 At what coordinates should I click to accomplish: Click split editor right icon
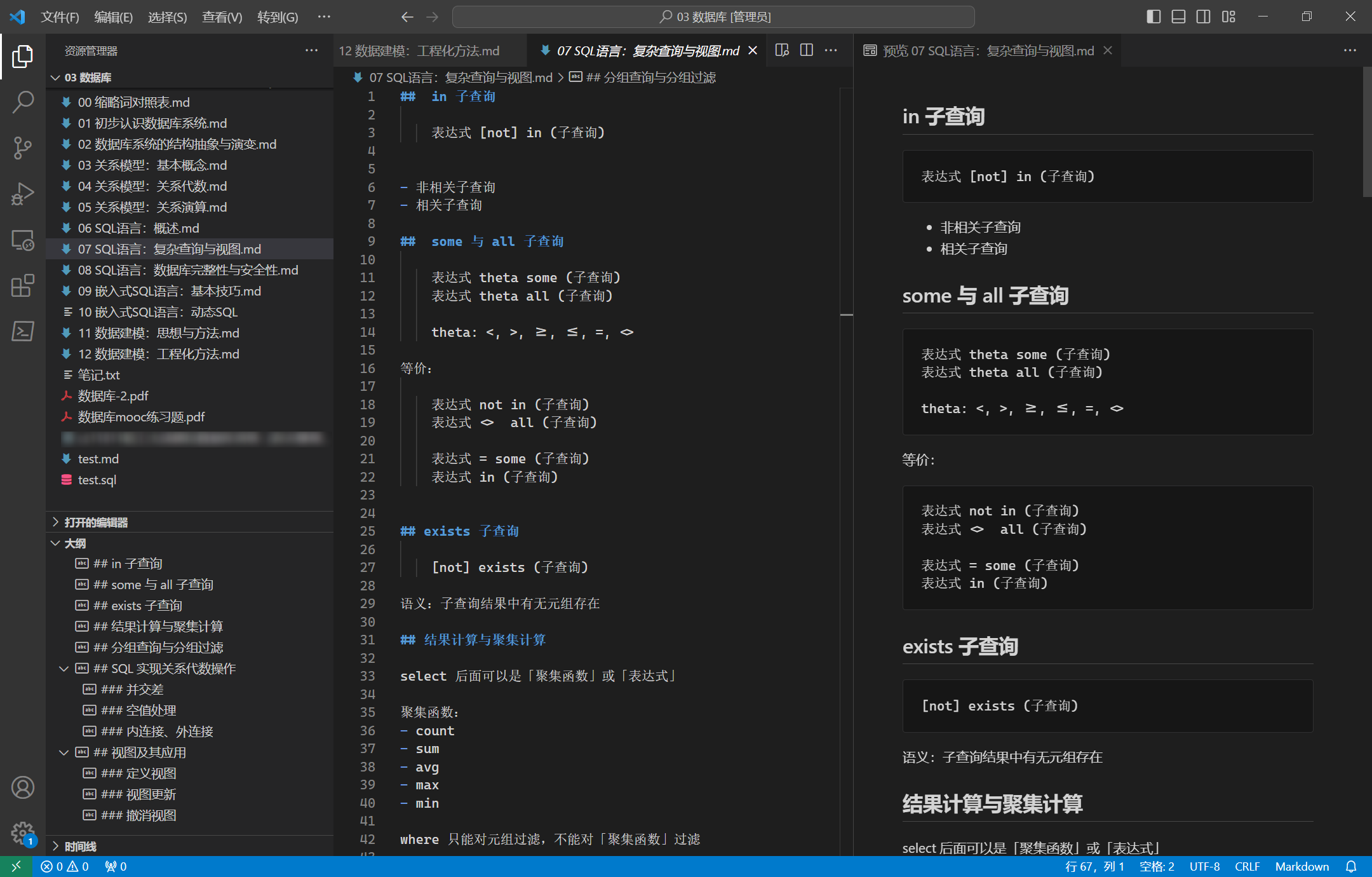pos(806,50)
